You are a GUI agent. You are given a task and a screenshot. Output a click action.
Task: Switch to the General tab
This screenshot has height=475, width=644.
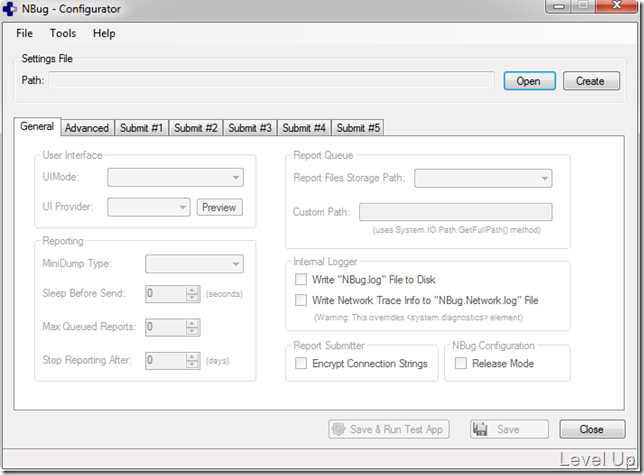(37, 126)
